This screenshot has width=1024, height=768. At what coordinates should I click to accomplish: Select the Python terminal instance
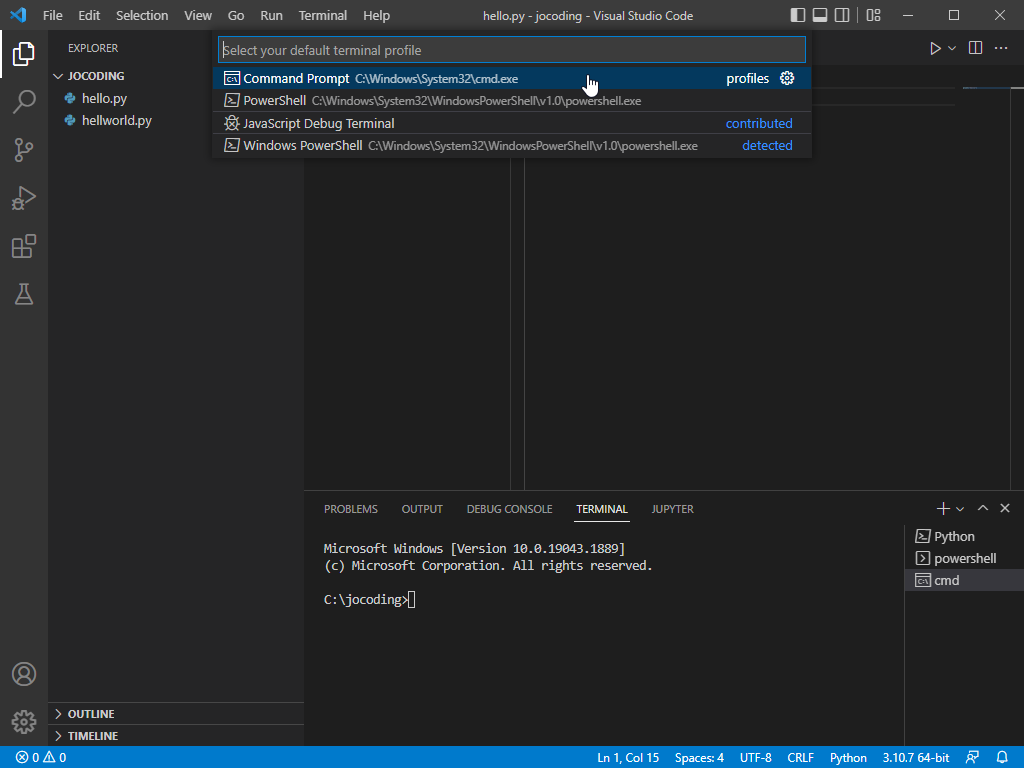pyautogui.click(x=964, y=536)
